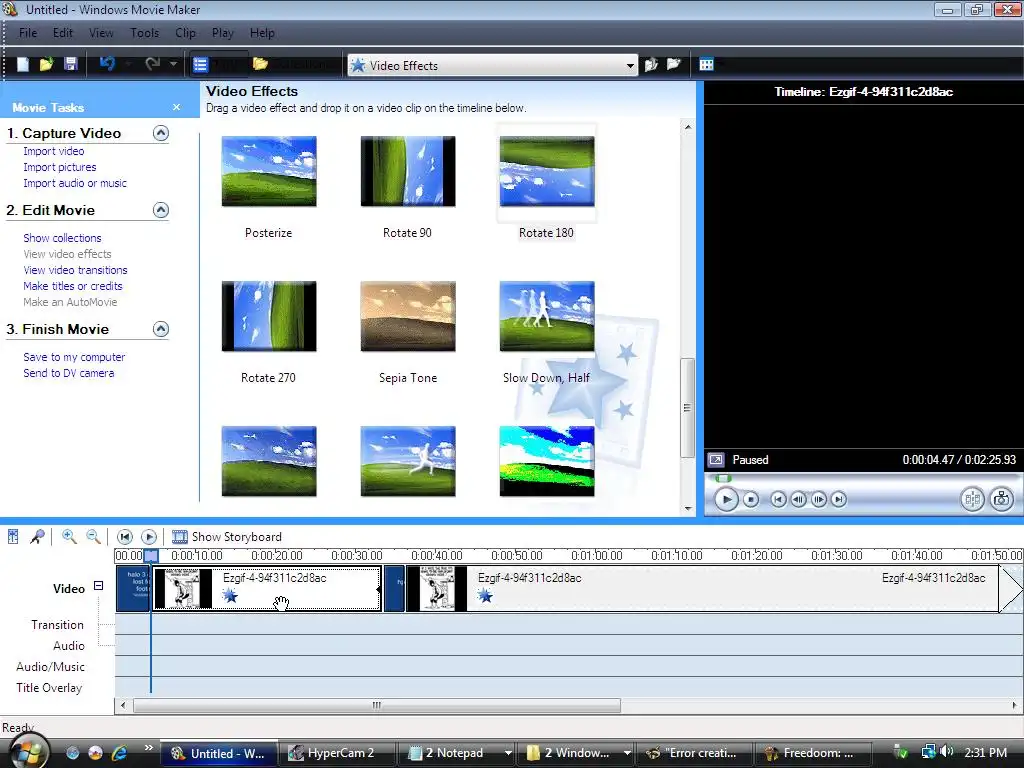This screenshot has width=1024, height=768.
Task: Close the Movie Tasks pane
Action: (x=176, y=107)
